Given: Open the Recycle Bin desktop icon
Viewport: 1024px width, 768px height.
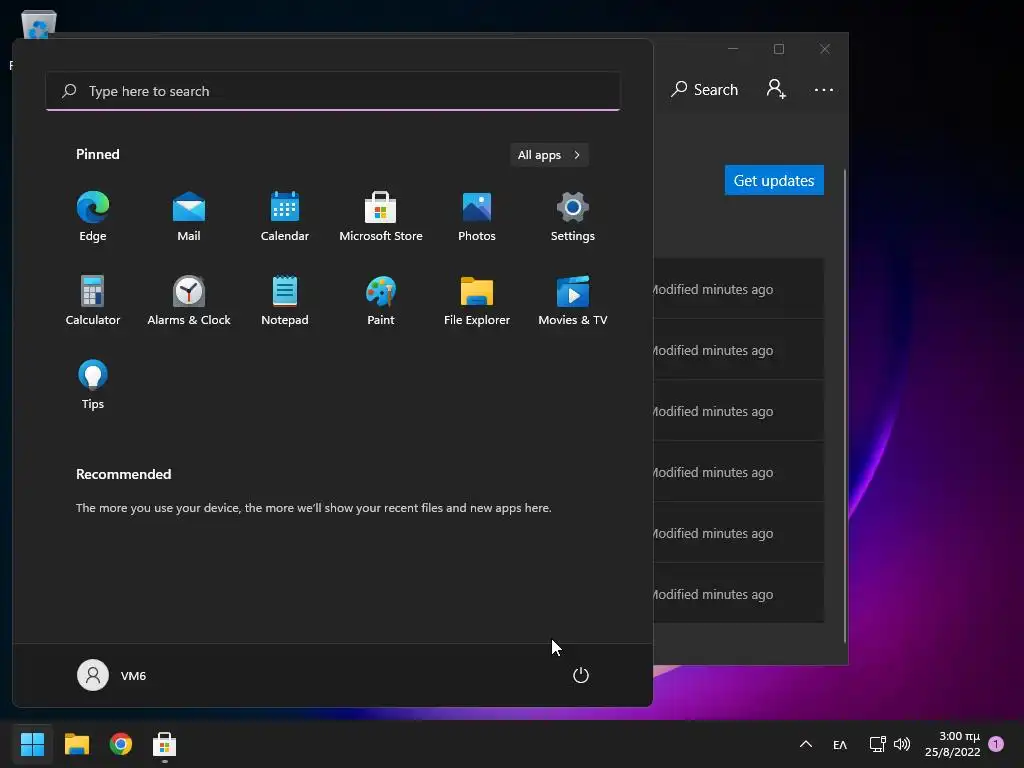Looking at the screenshot, I should pos(39,25).
